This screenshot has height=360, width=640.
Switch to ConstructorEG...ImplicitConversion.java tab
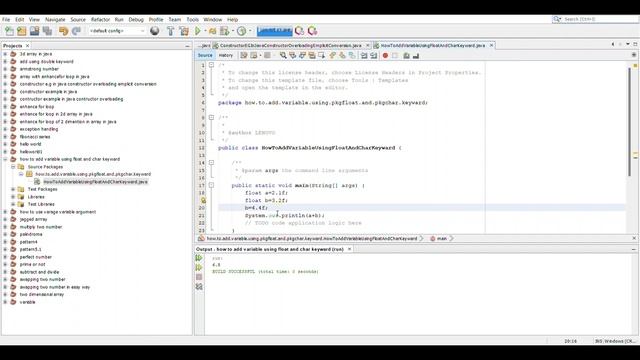[x=291, y=45]
